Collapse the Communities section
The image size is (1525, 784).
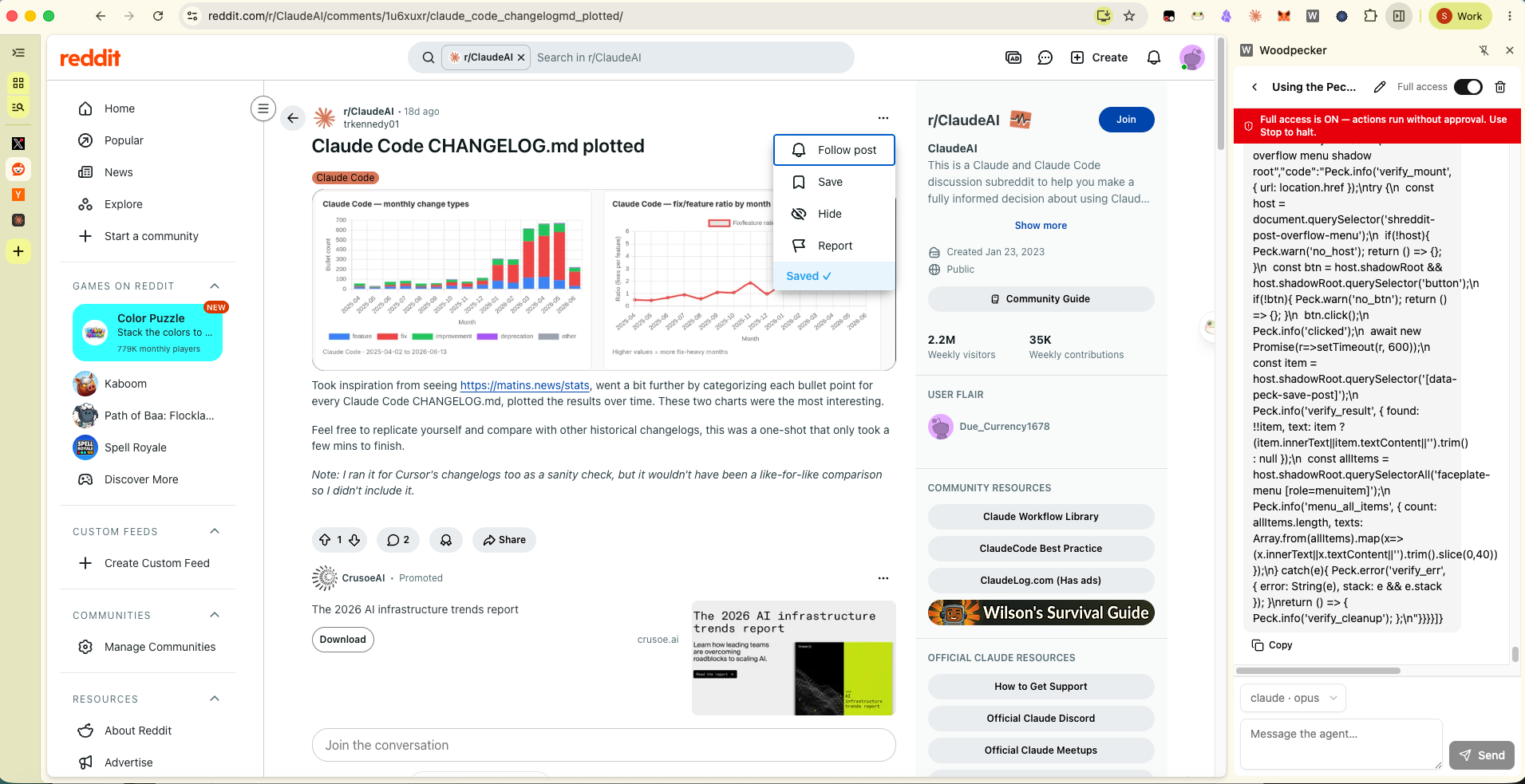(214, 616)
